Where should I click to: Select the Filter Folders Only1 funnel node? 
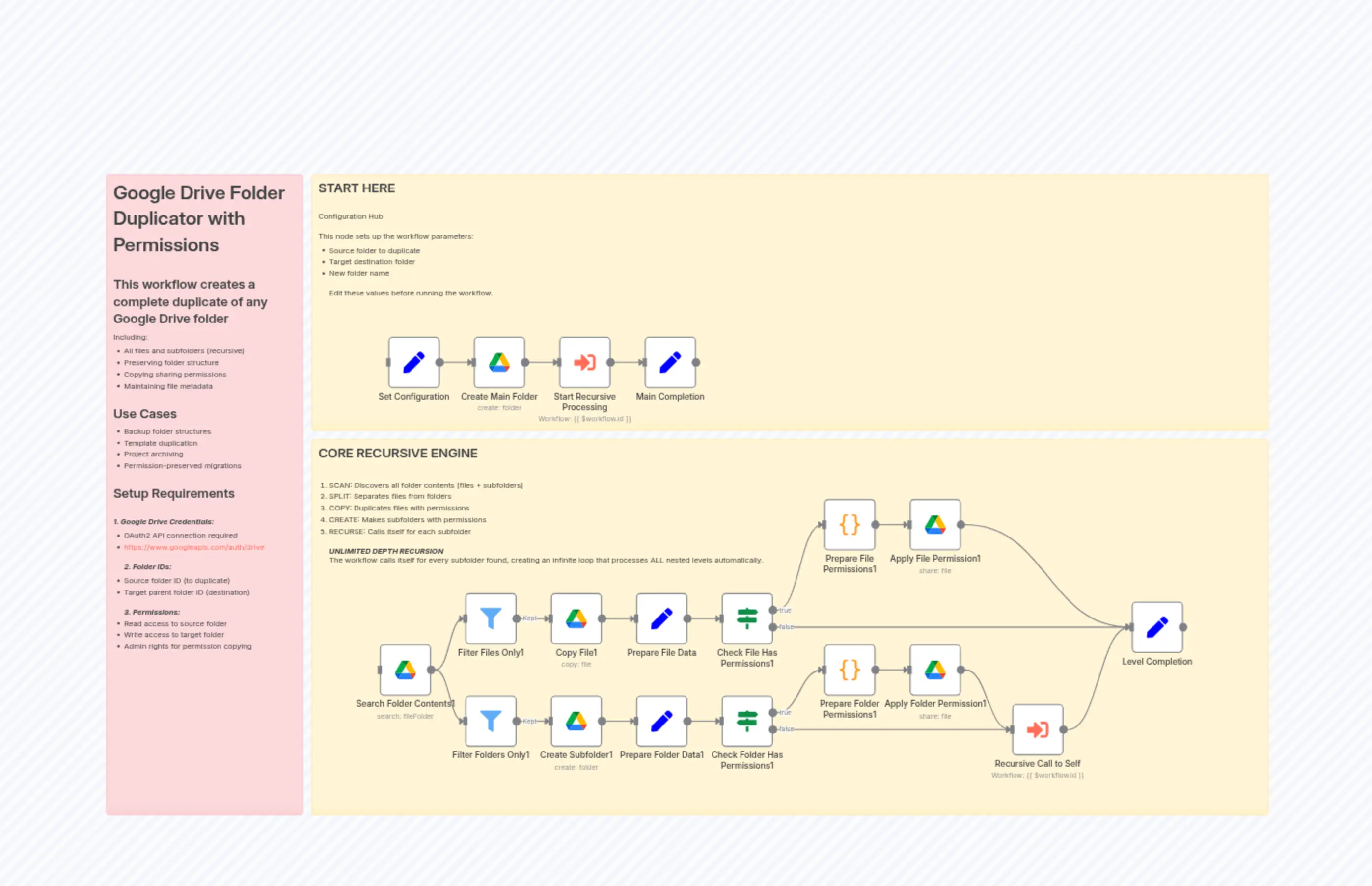click(x=491, y=720)
